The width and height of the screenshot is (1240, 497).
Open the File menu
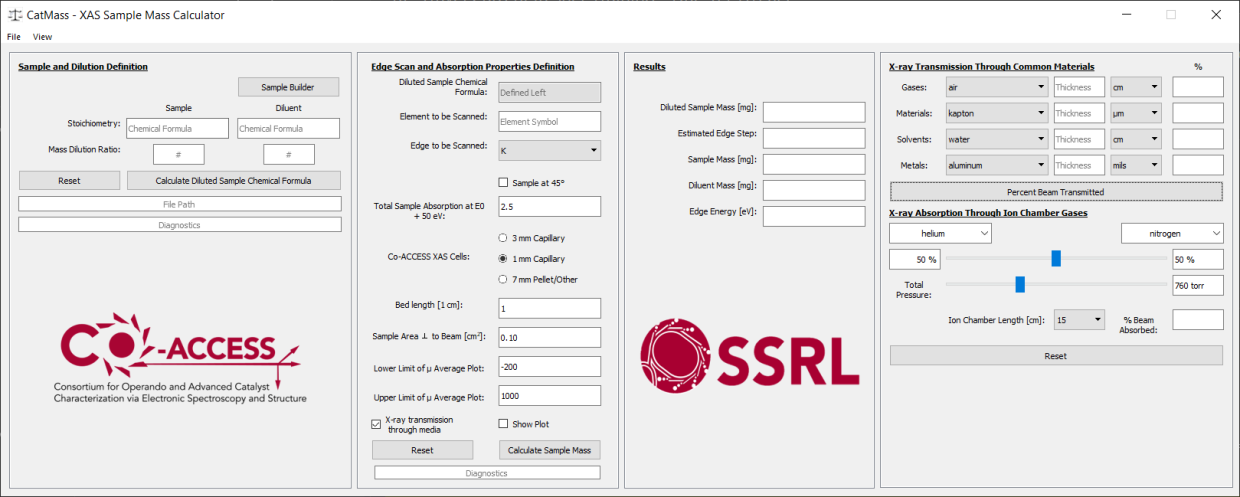click(14, 37)
